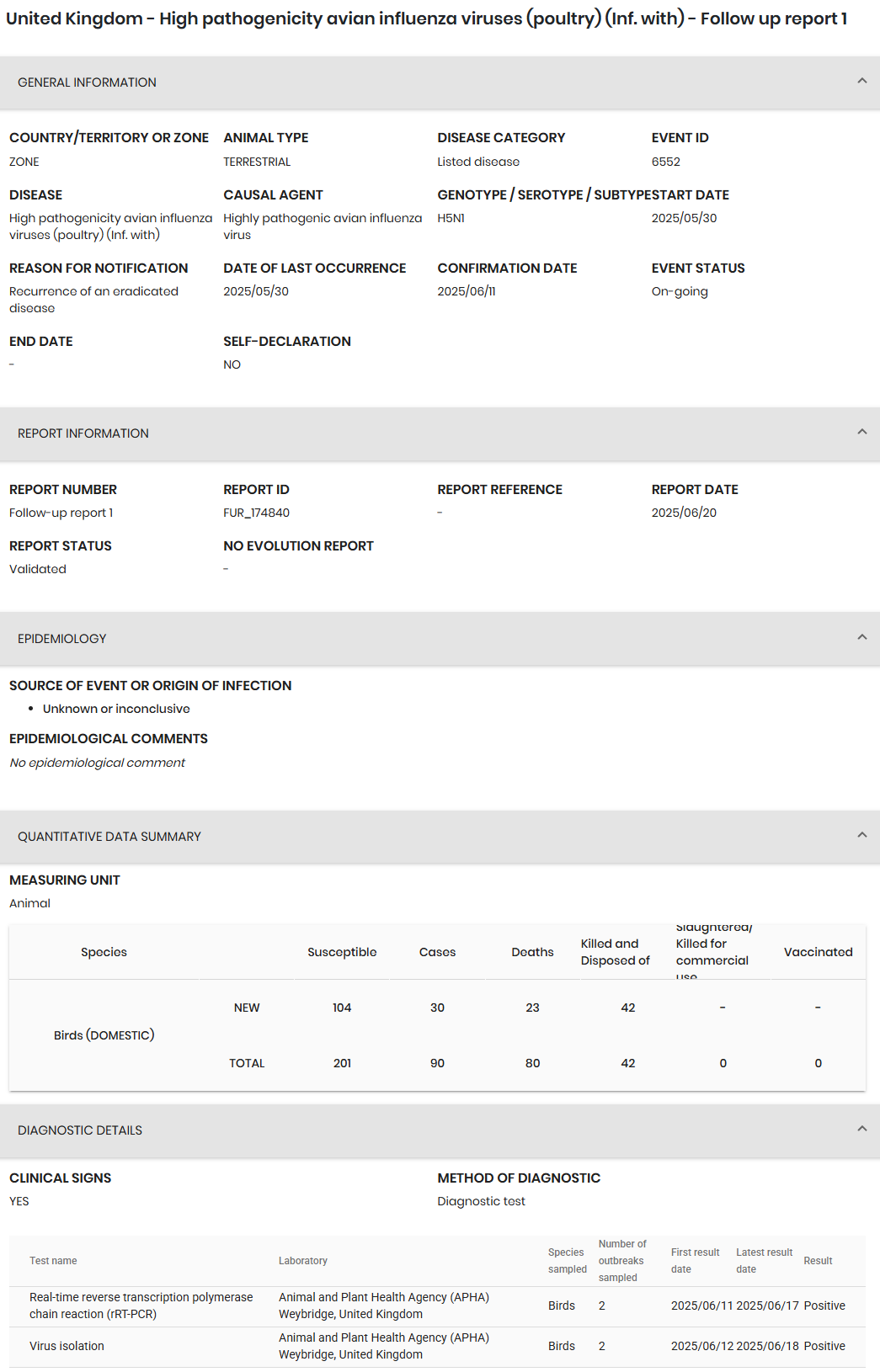Collapse the General Information section chevron
880x1372 pixels.
point(861,82)
